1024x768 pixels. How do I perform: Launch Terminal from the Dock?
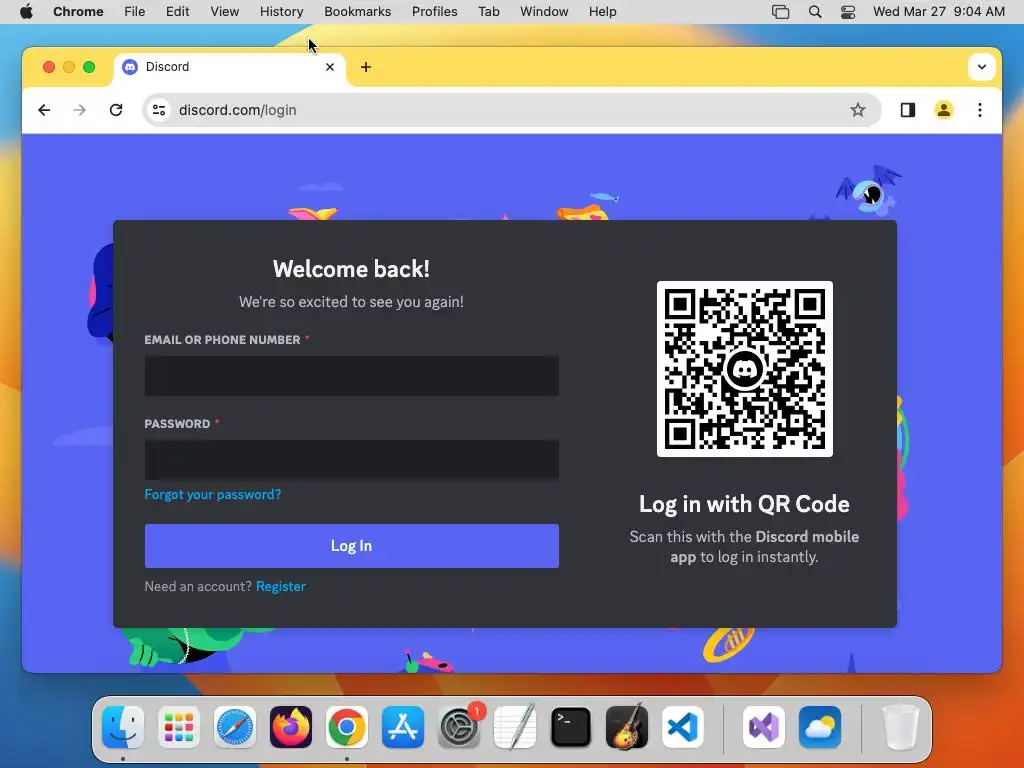click(571, 727)
